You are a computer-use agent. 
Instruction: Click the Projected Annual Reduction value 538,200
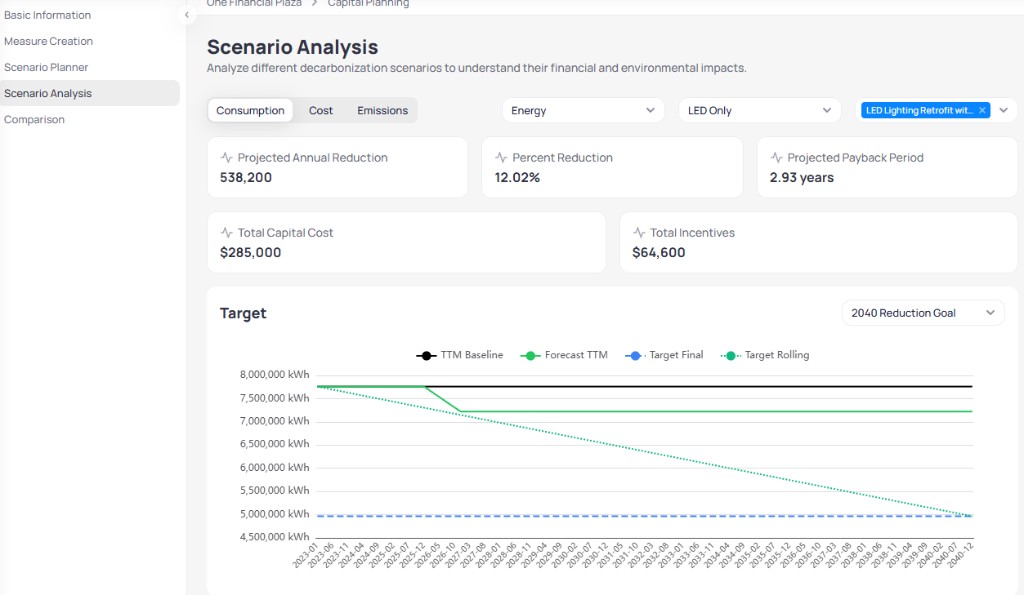(x=246, y=178)
